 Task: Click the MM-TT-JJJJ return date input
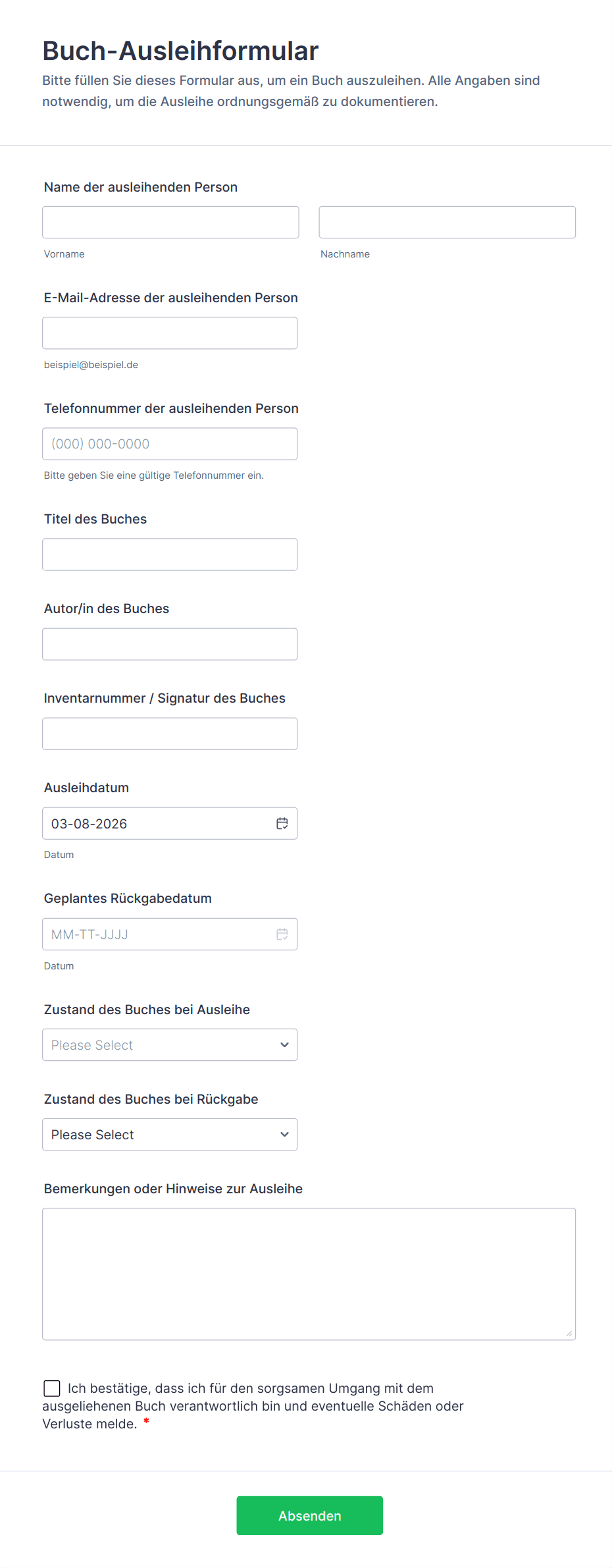pos(151,934)
